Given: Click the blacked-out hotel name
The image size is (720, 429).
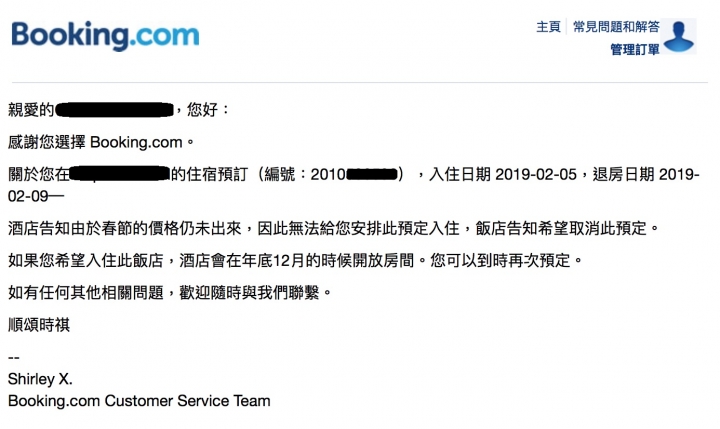Looking at the screenshot, I should (120, 174).
